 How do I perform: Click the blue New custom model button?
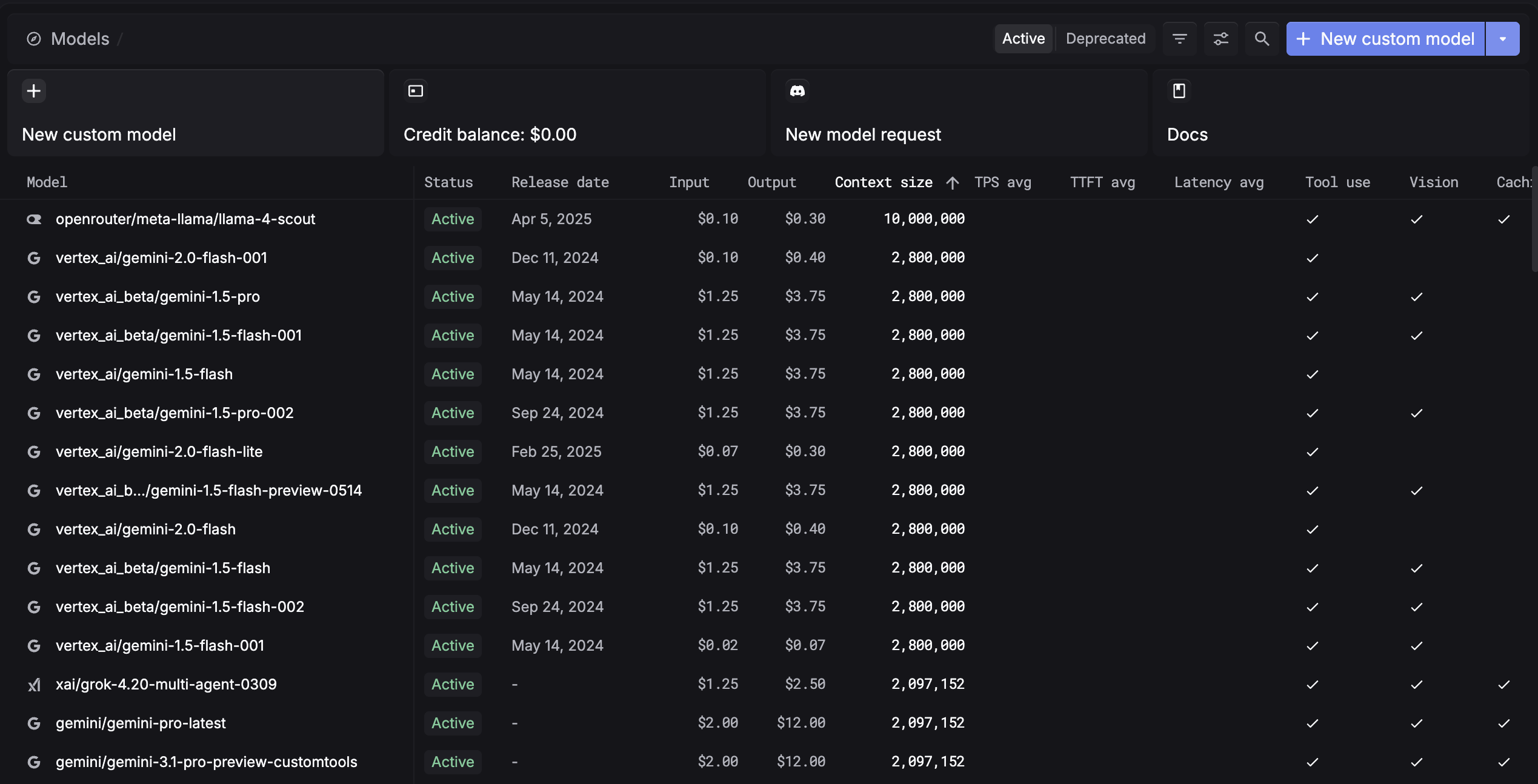coord(1385,39)
